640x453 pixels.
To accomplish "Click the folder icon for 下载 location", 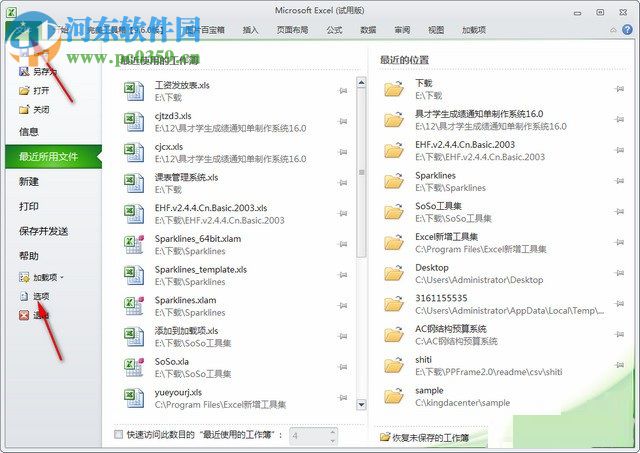I will pyautogui.click(x=394, y=89).
